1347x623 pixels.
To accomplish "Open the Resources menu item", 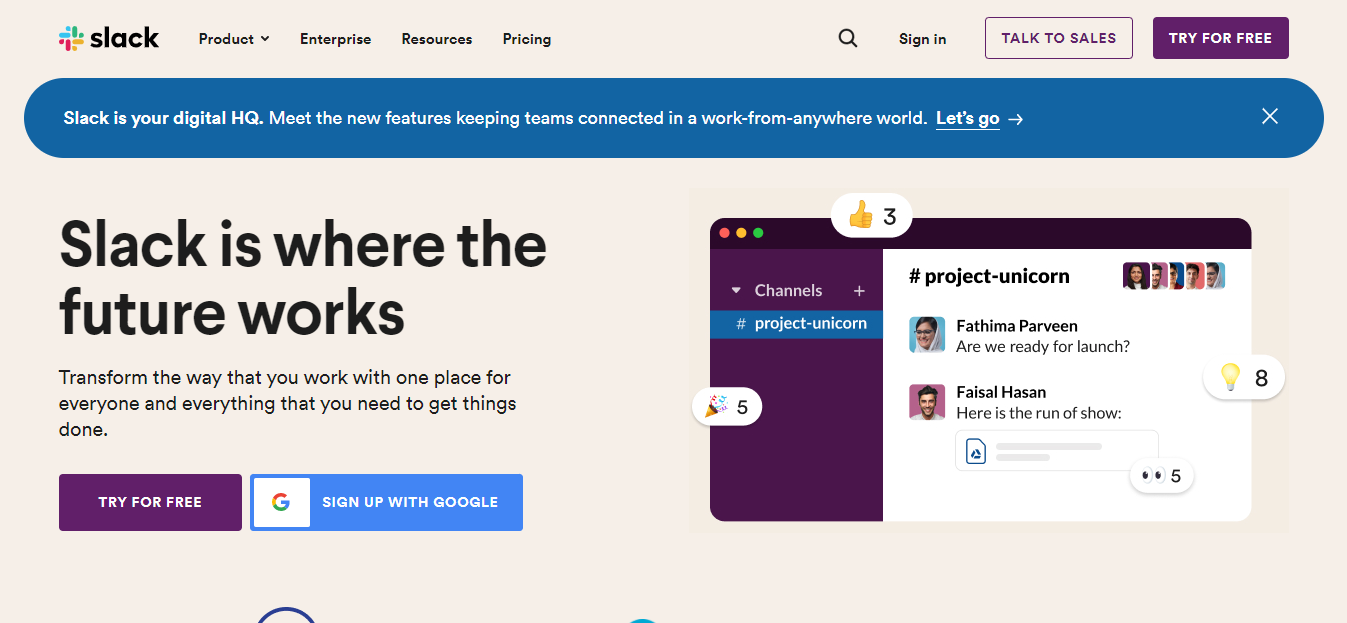I will pos(437,39).
